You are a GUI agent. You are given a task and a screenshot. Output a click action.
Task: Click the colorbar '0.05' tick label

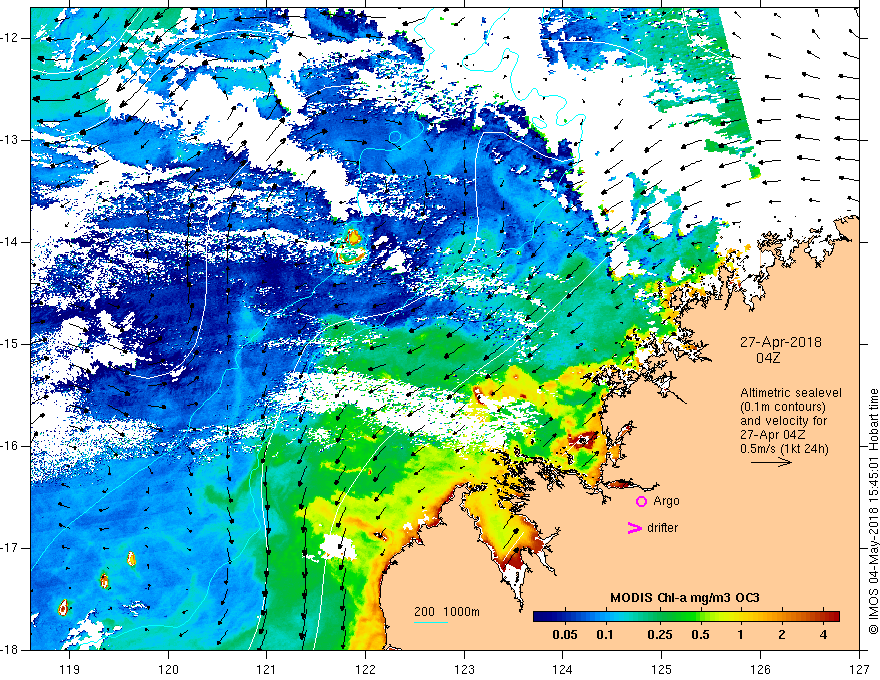[x=565, y=635]
